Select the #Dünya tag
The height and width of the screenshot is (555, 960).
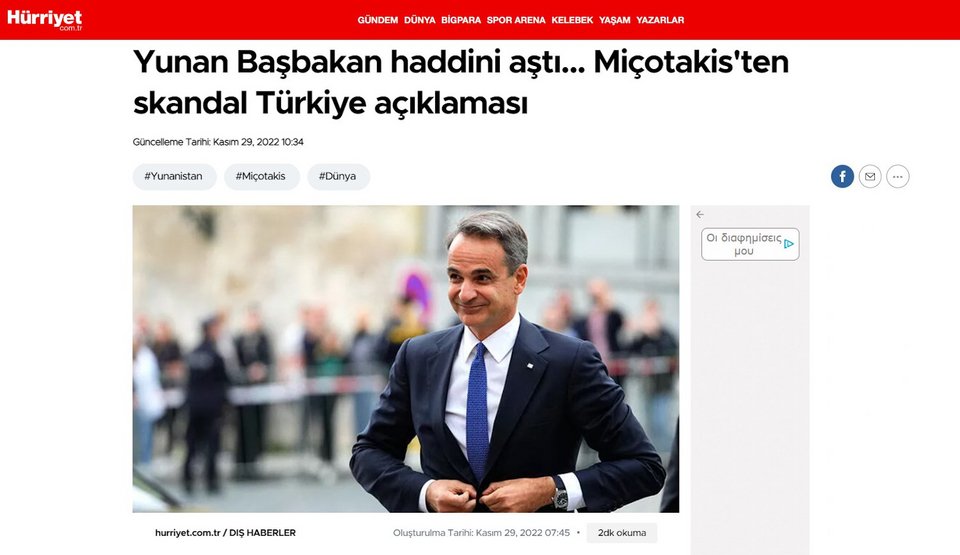click(338, 176)
